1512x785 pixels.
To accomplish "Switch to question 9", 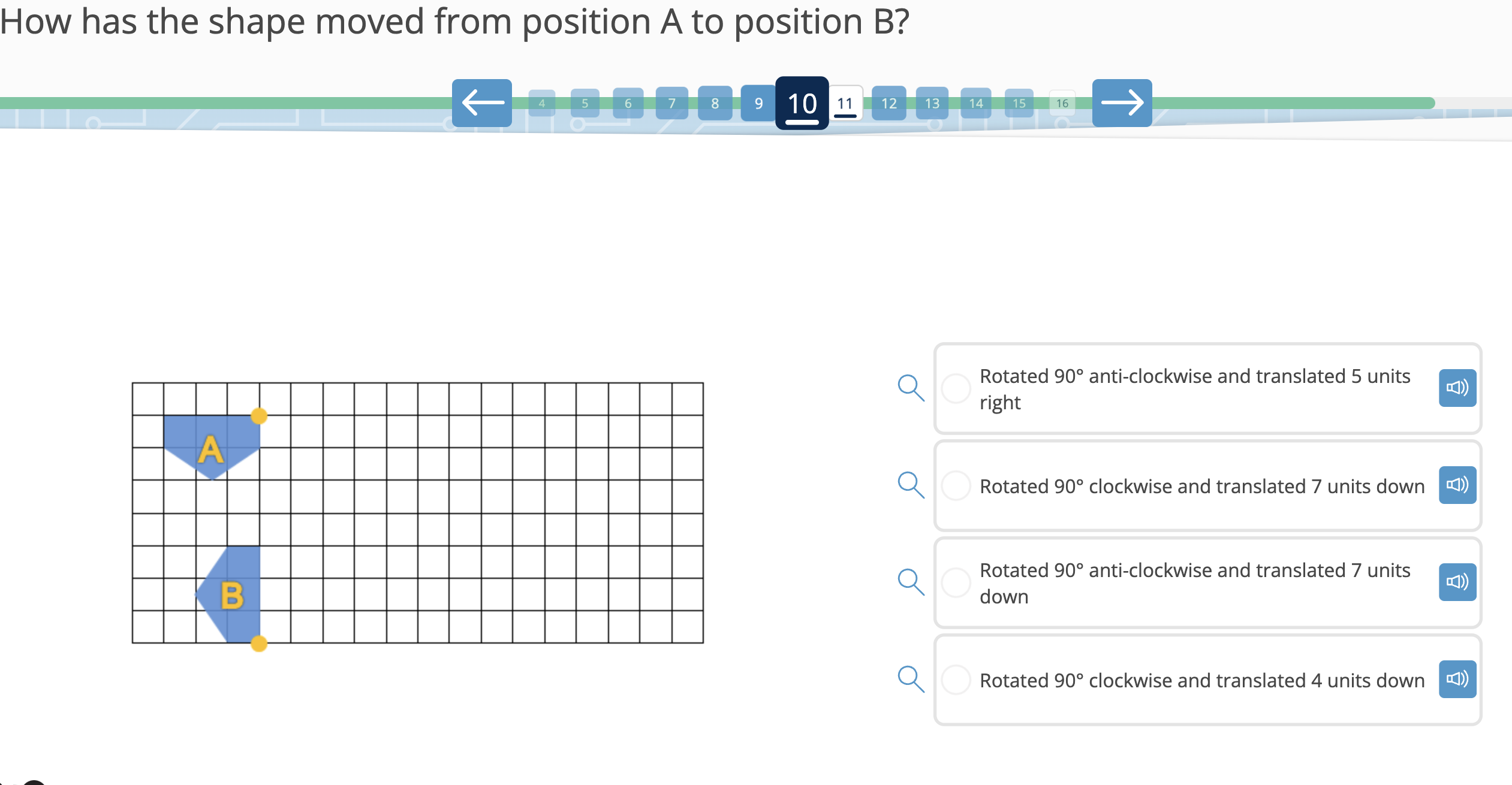I will click(758, 103).
